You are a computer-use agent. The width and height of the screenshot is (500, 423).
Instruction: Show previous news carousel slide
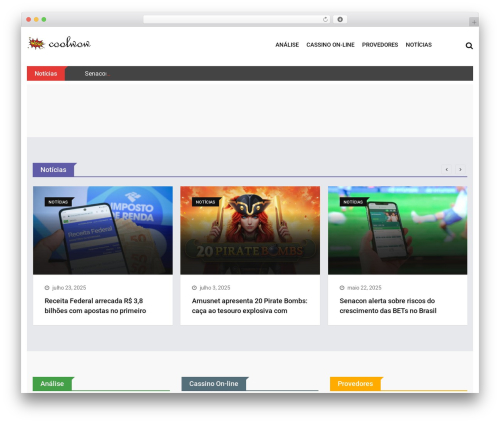click(447, 169)
